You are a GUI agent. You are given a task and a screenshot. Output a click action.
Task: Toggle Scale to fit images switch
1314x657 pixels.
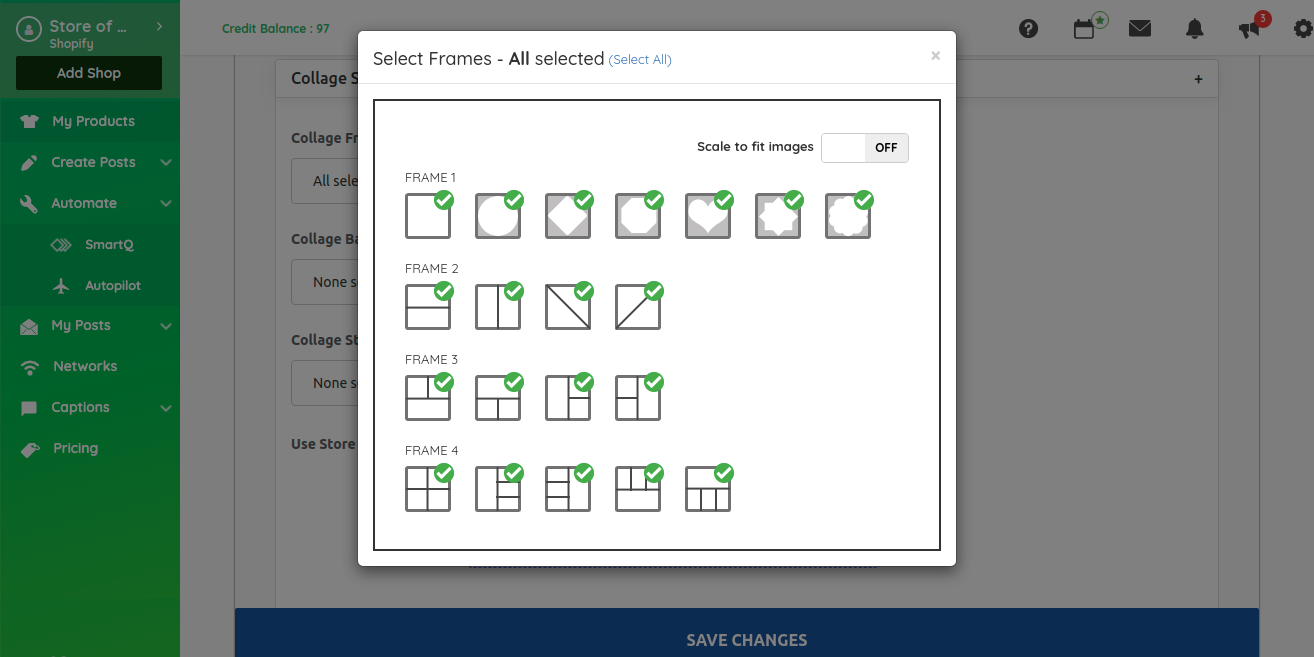pos(864,148)
